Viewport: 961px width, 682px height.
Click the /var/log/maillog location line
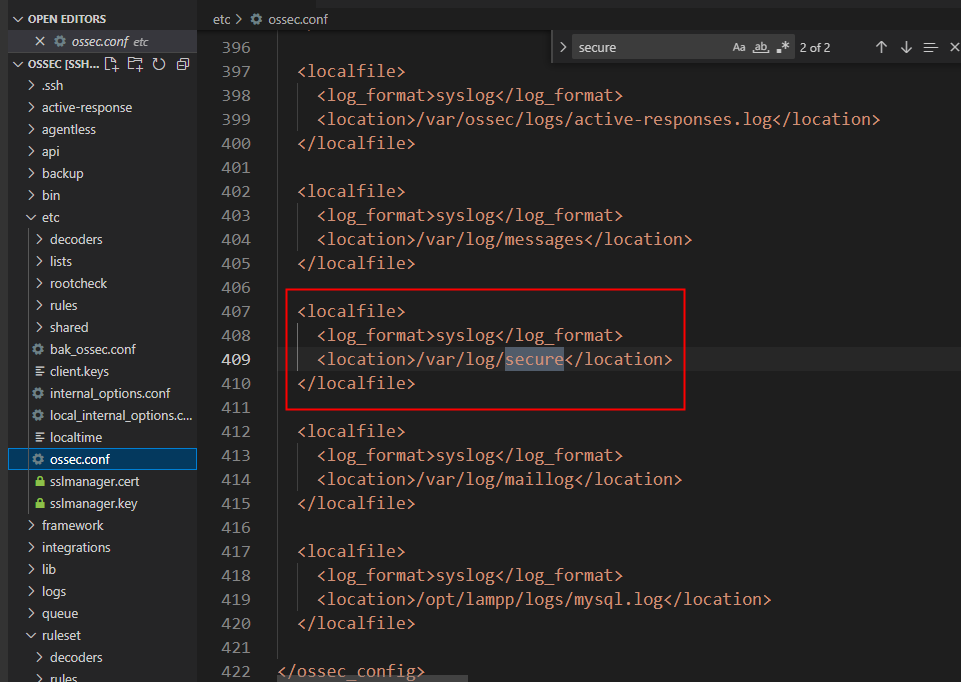(499, 479)
